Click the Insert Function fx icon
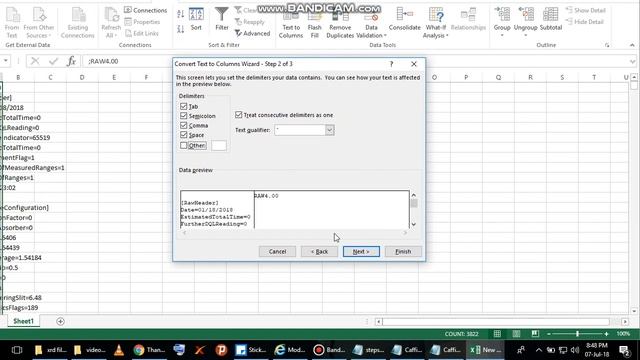Viewport: 640px width, 360px height. [x=71, y=61]
